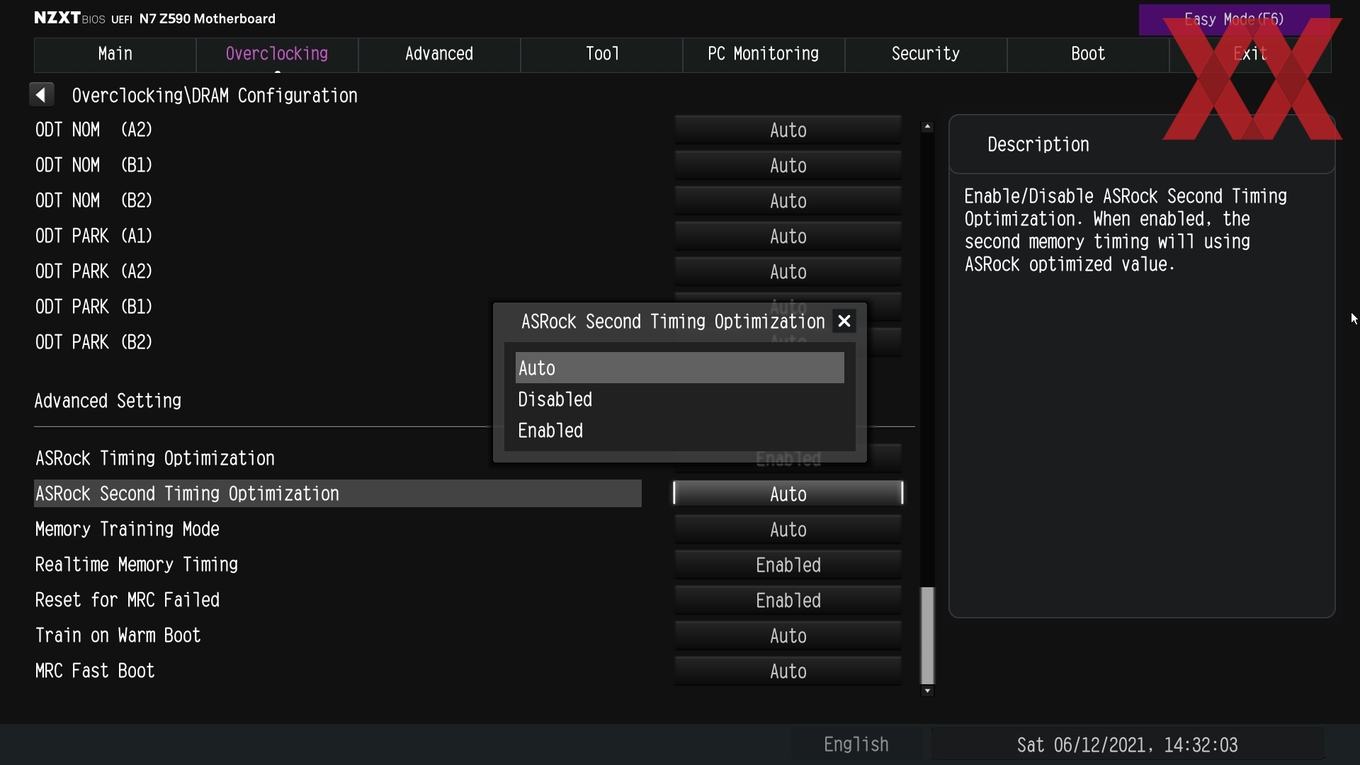Choose Enabled in the popup list
1360x765 pixels.
point(679,430)
